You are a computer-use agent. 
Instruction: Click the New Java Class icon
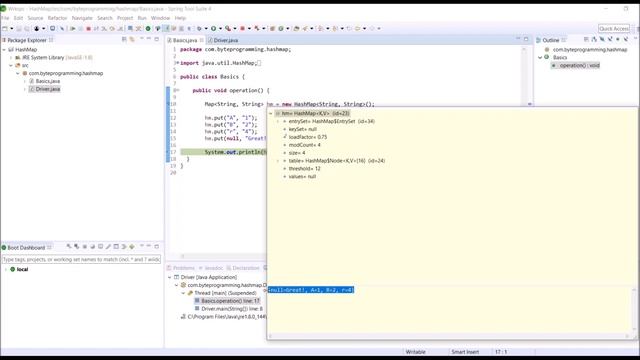[281, 29]
